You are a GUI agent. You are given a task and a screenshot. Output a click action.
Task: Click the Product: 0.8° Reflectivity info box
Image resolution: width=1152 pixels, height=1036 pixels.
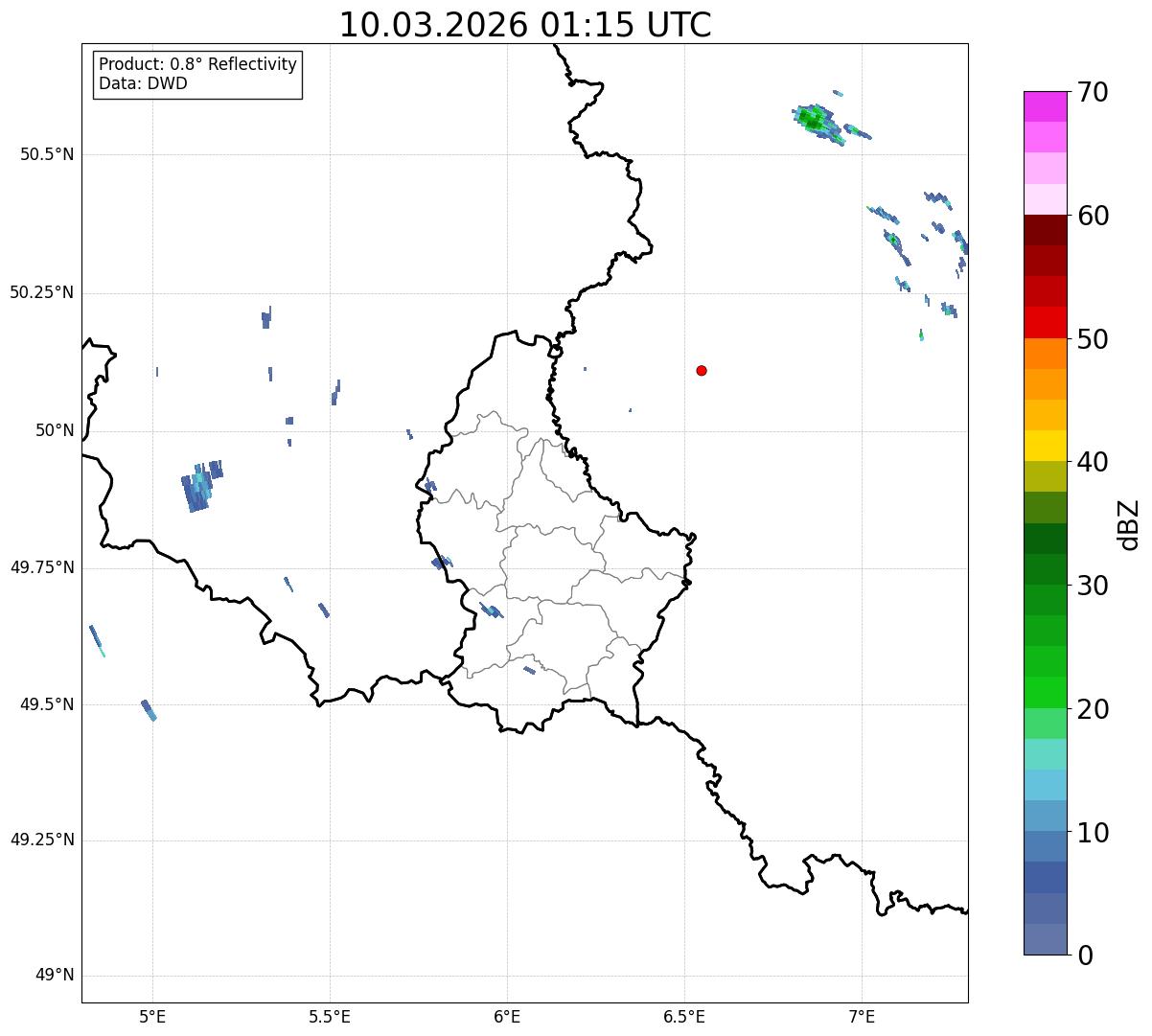[198, 74]
